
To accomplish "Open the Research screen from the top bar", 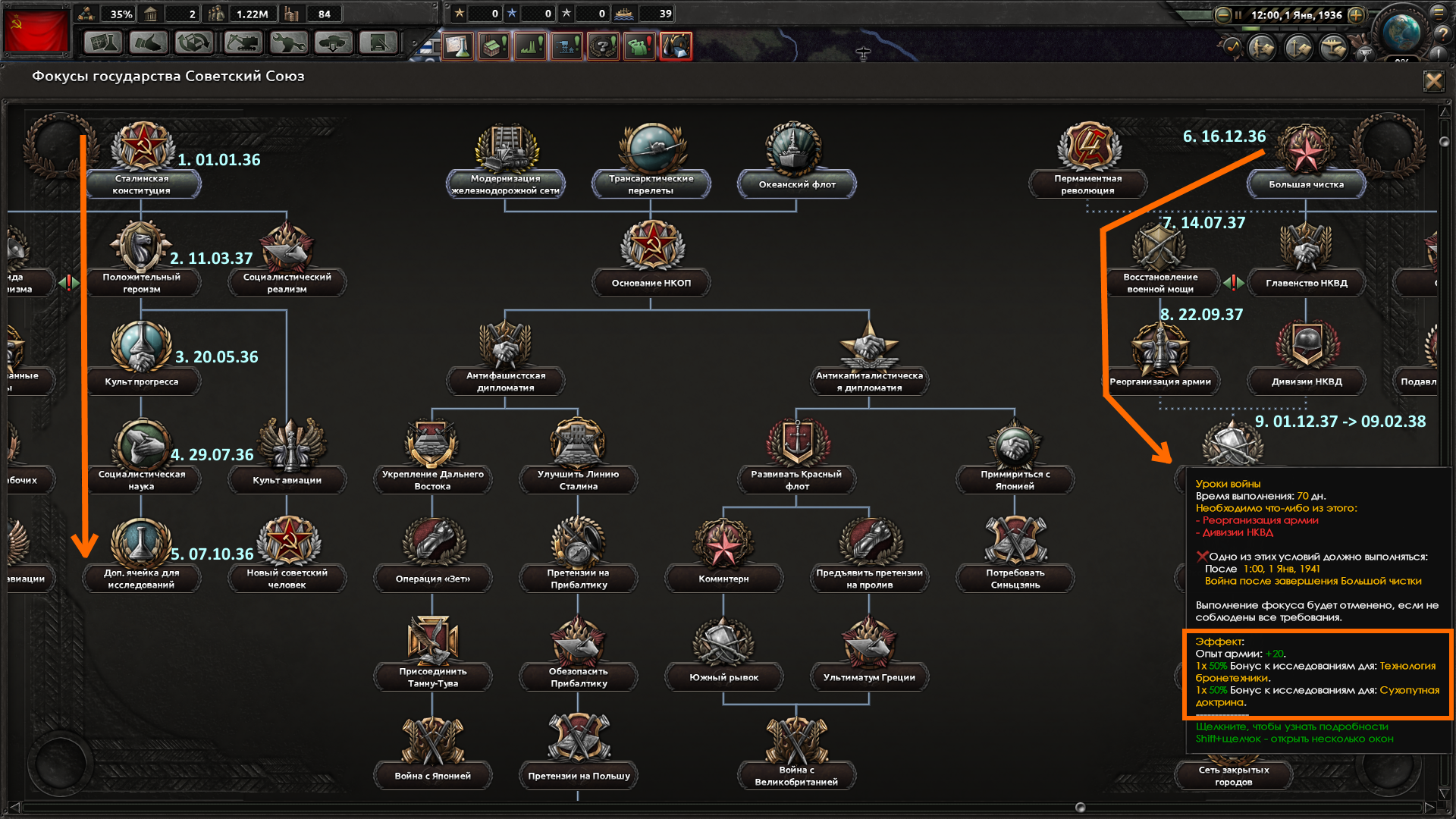I will click(103, 43).
